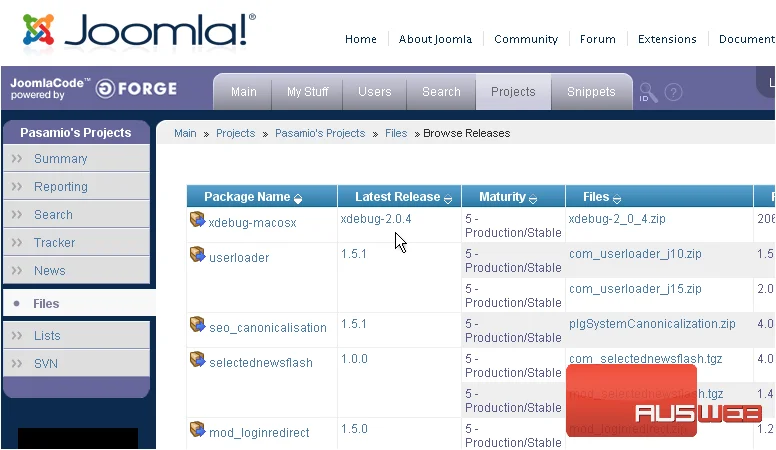776x450 pixels.
Task: Click the mod_loginredirect package icon
Action: pyautogui.click(x=197, y=429)
